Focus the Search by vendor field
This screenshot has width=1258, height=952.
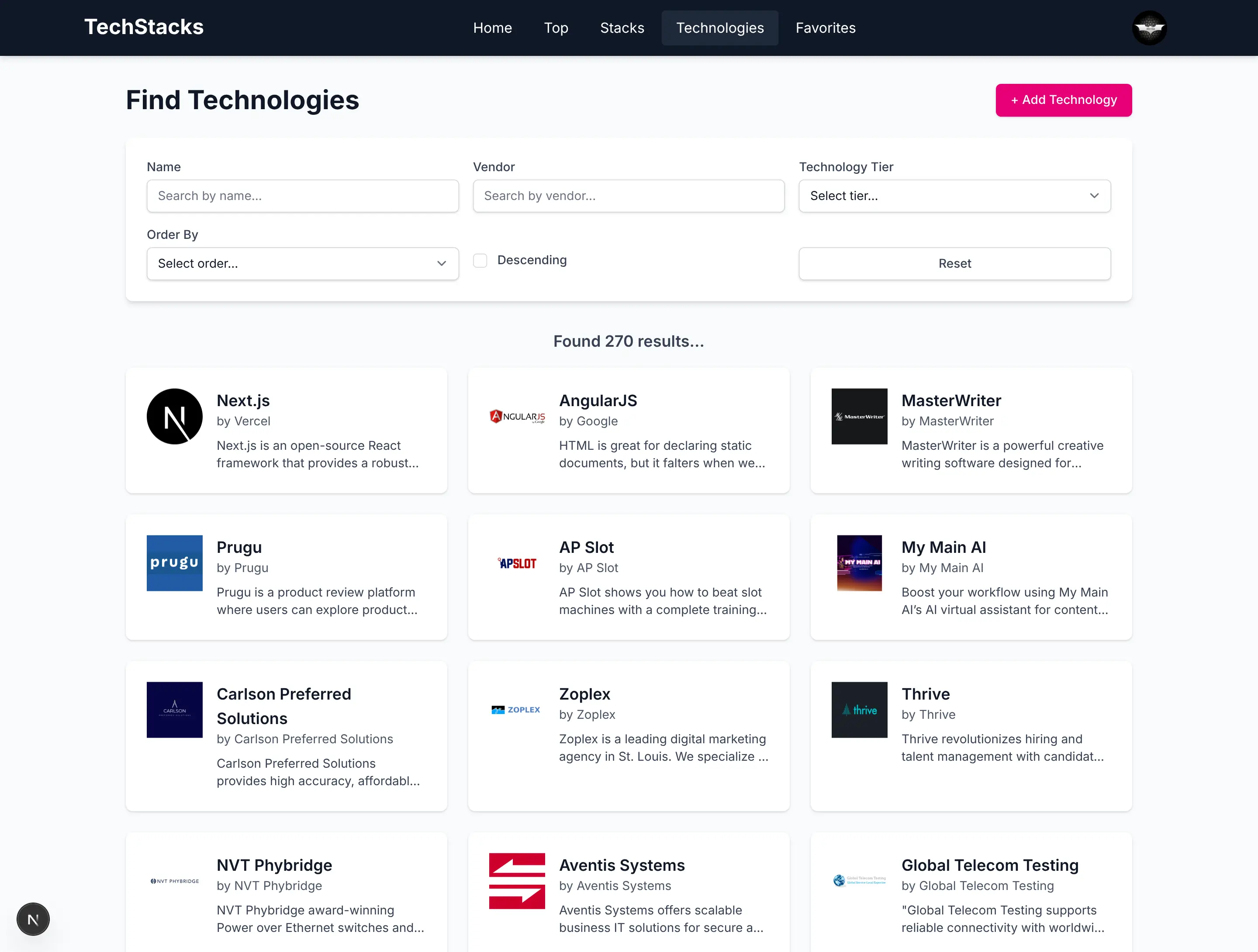coord(629,196)
